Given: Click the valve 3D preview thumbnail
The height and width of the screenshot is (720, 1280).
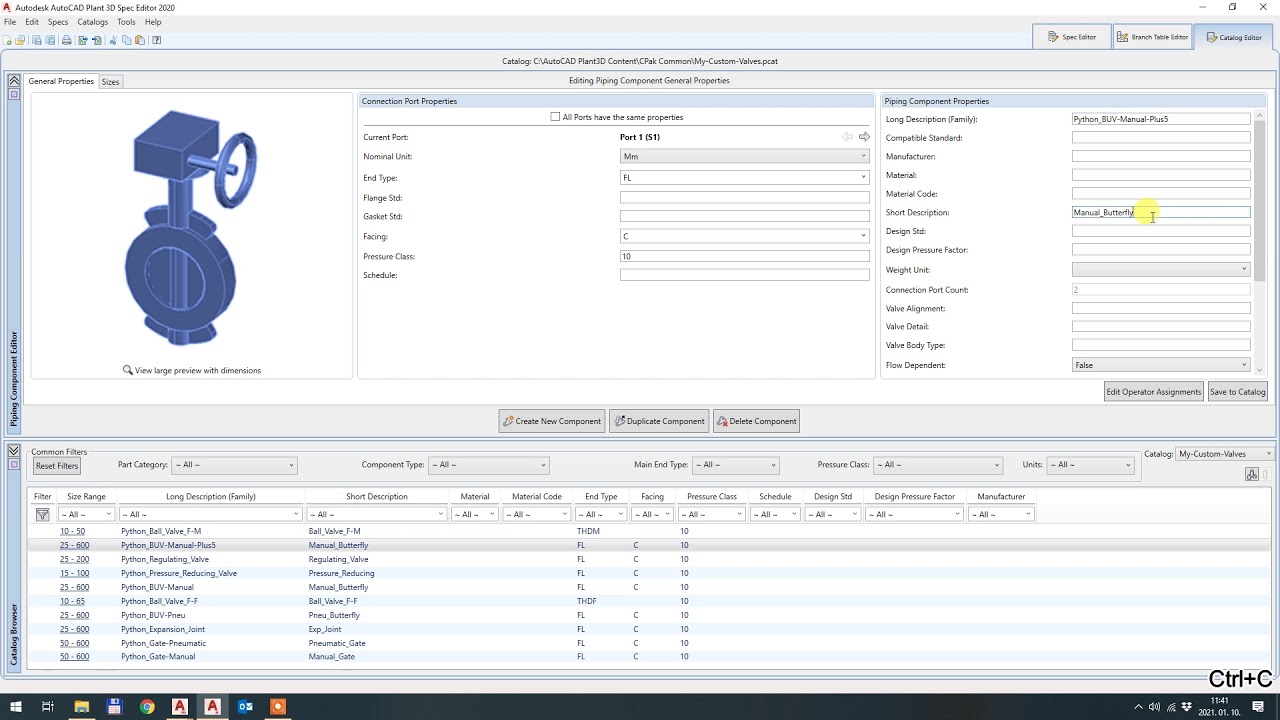Looking at the screenshot, I should [x=191, y=227].
